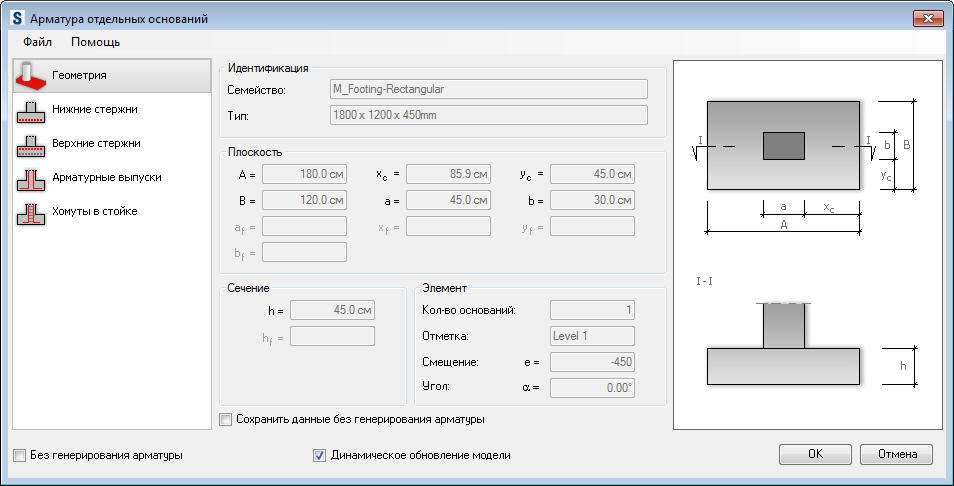Uncheck Динамическое обновление модели
Image resolution: width=954 pixels, height=486 pixels.
click(x=319, y=455)
